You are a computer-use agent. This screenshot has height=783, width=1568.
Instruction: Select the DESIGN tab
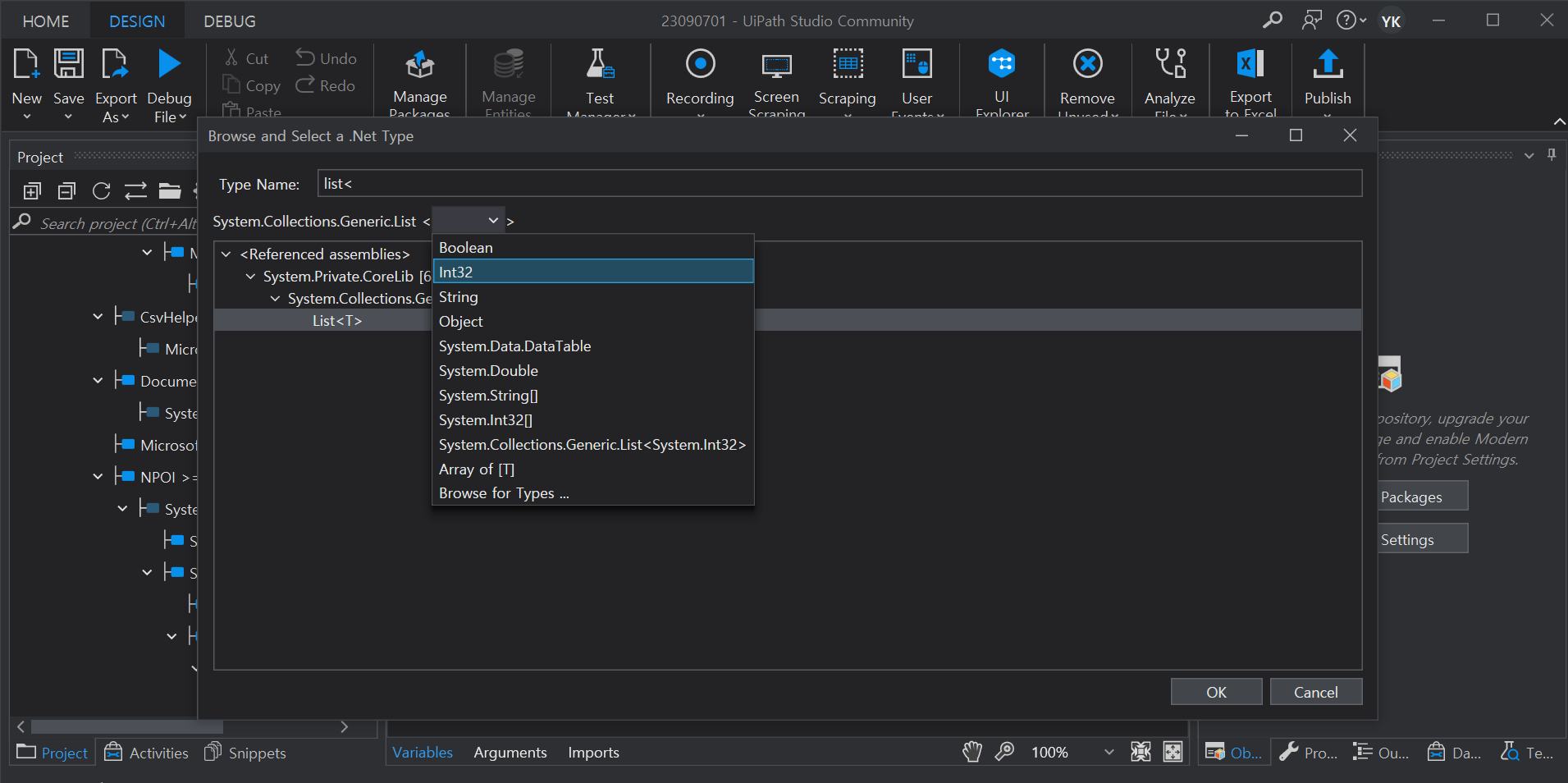tap(137, 21)
